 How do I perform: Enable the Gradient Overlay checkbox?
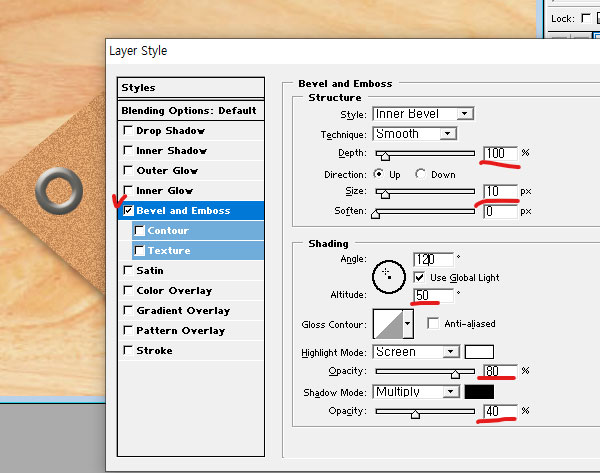(128, 310)
